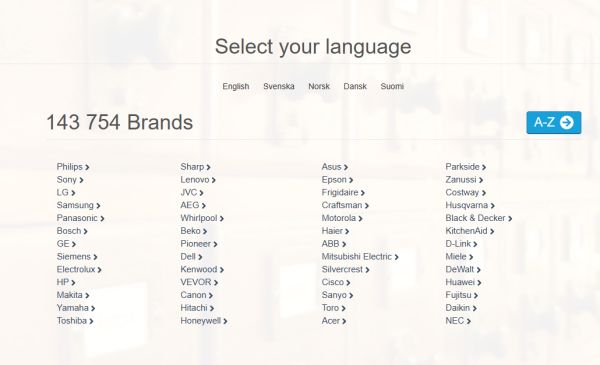Screen dimensions: 600x365
Task: Open the Parkside brand link
Action: point(465,167)
